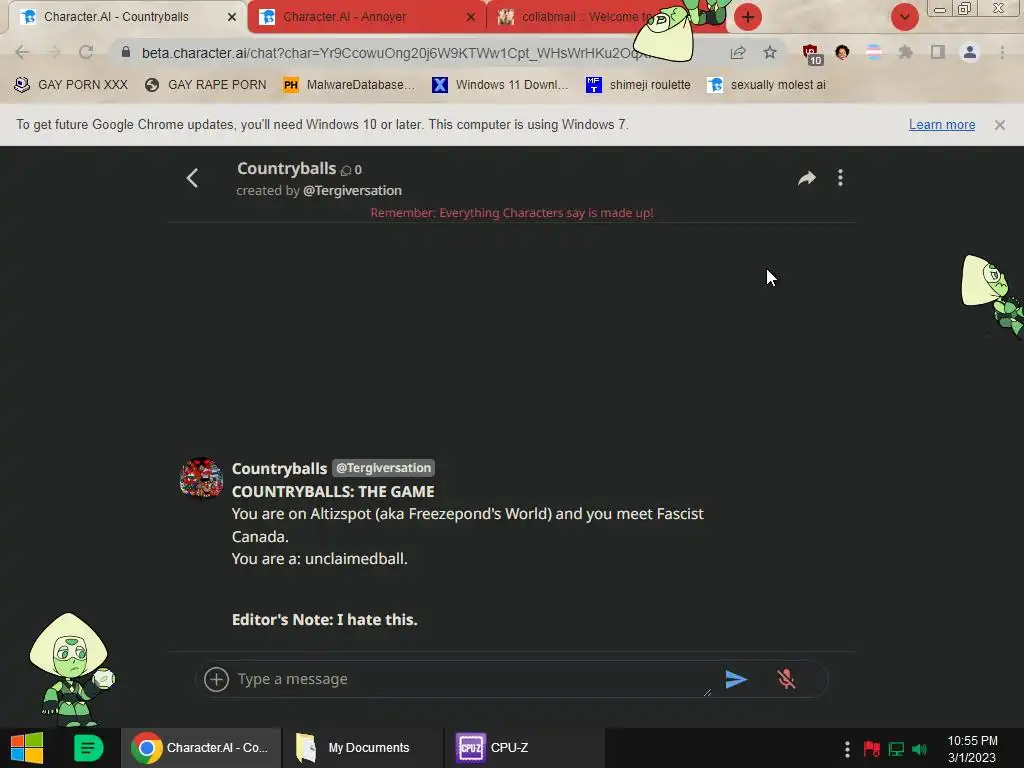The image size is (1024, 768).
Task: Dismiss the Chrome update notification bar
Action: click(x=1000, y=125)
